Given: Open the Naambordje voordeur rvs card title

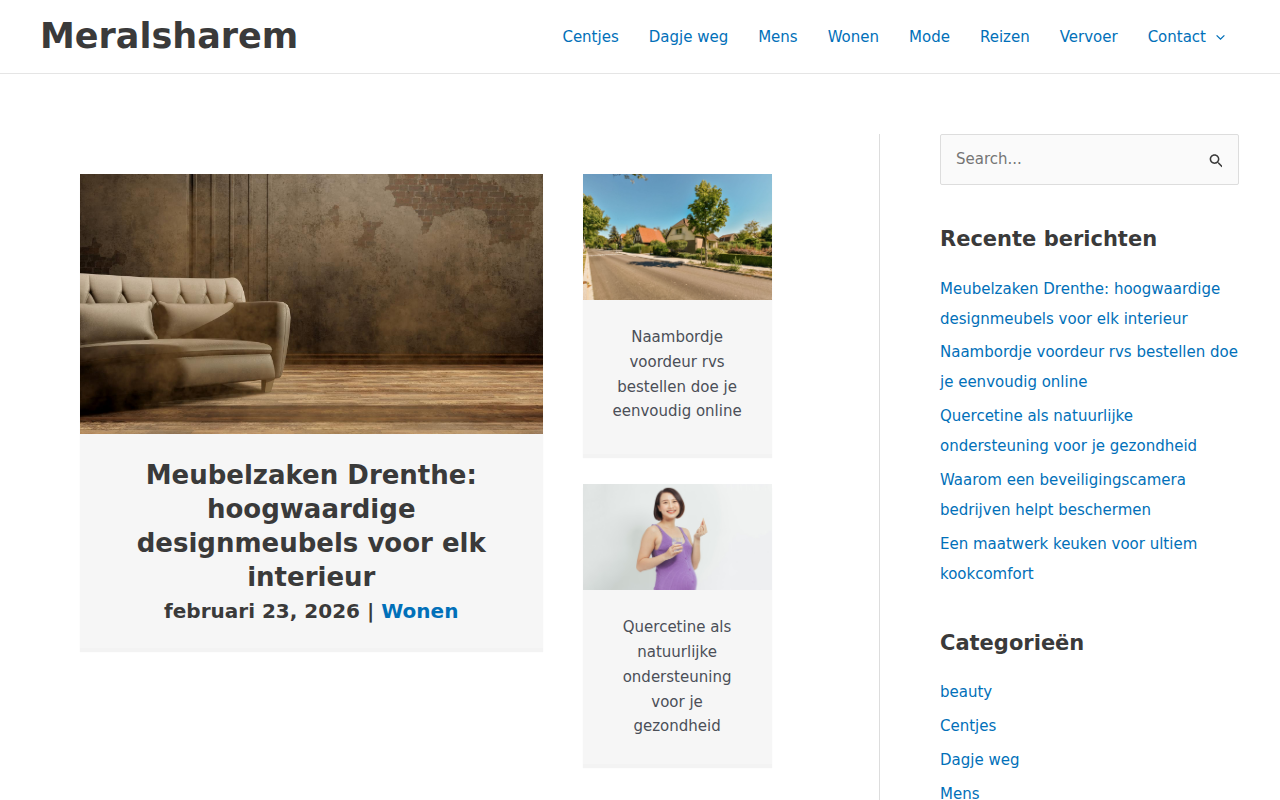Looking at the screenshot, I should [x=677, y=373].
